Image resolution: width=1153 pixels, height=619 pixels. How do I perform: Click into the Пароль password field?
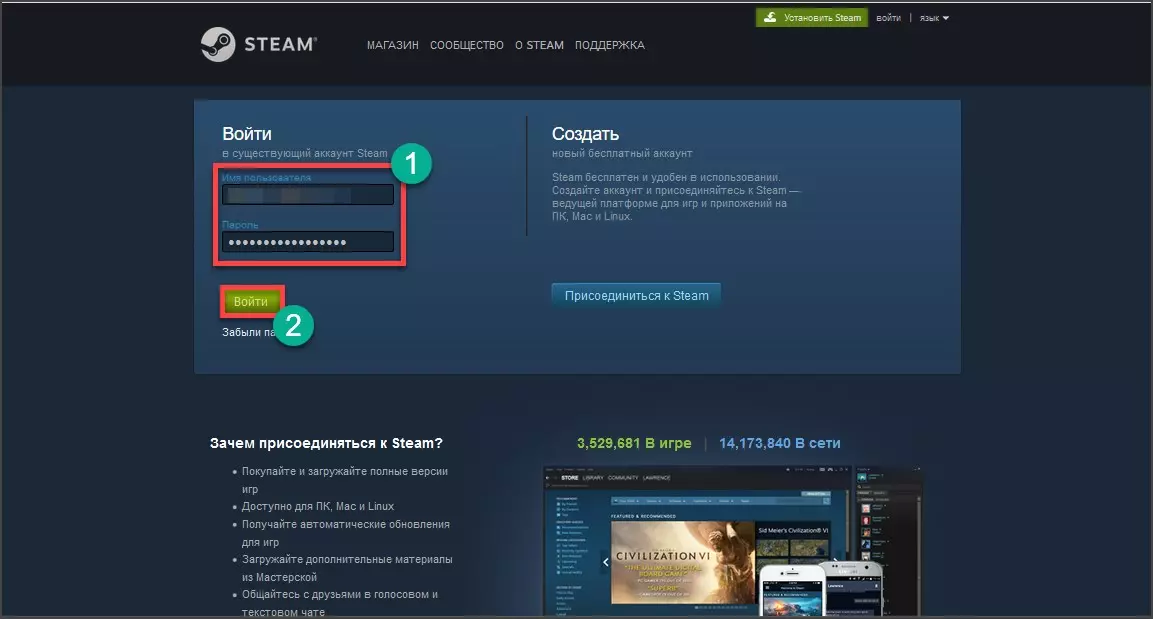pos(308,242)
